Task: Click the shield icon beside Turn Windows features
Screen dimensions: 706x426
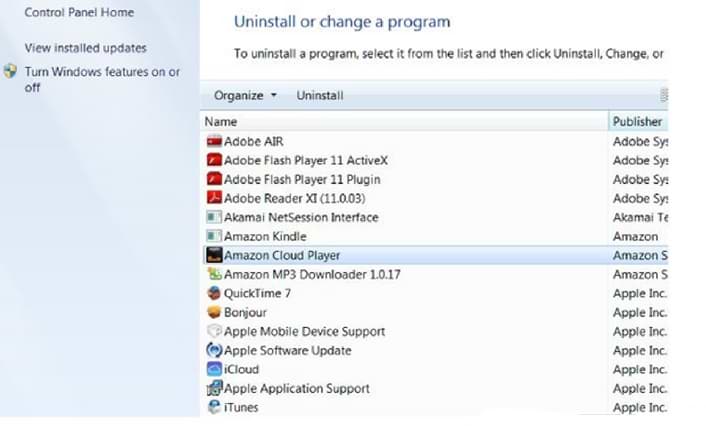Action: coord(10,71)
